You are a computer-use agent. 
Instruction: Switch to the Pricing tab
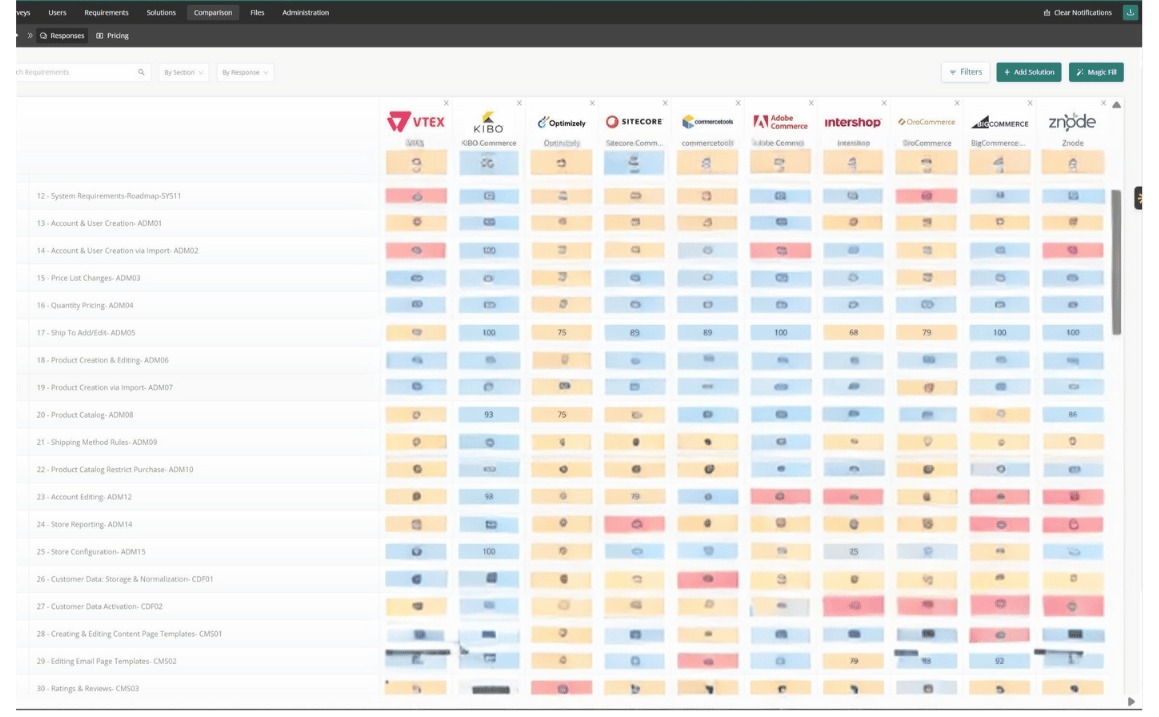point(113,36)
